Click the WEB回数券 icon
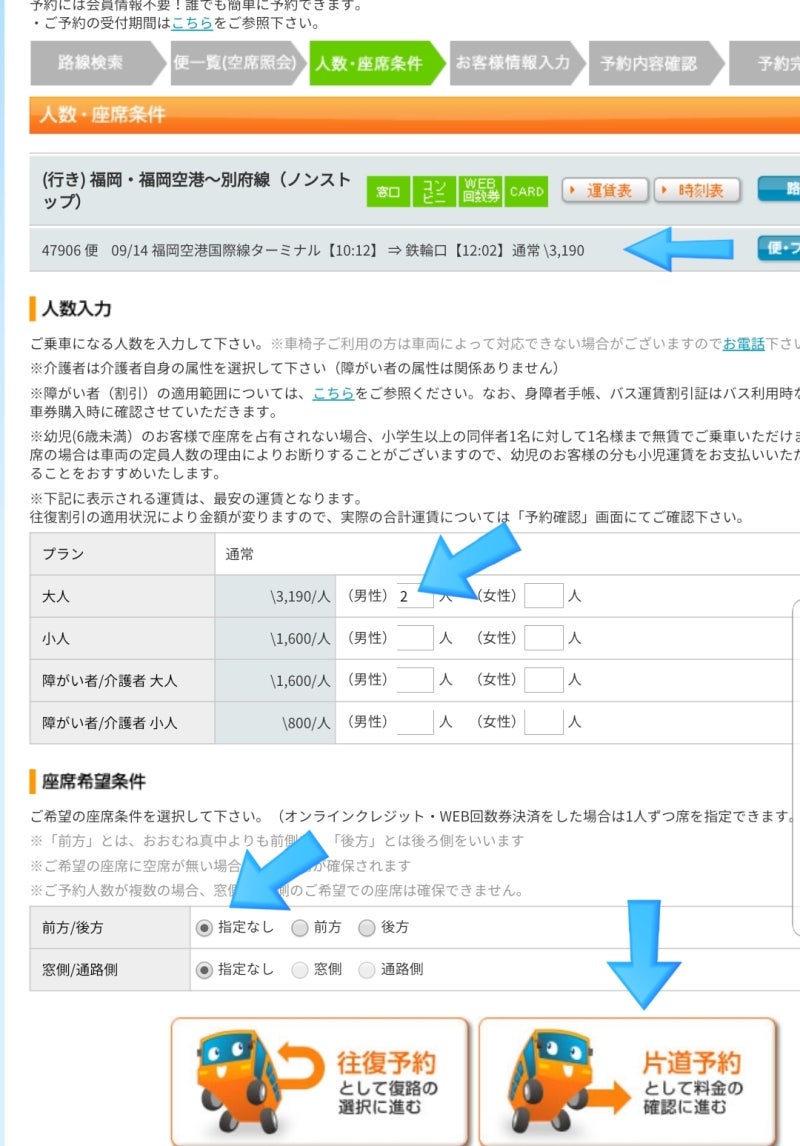 pos(480,191)
